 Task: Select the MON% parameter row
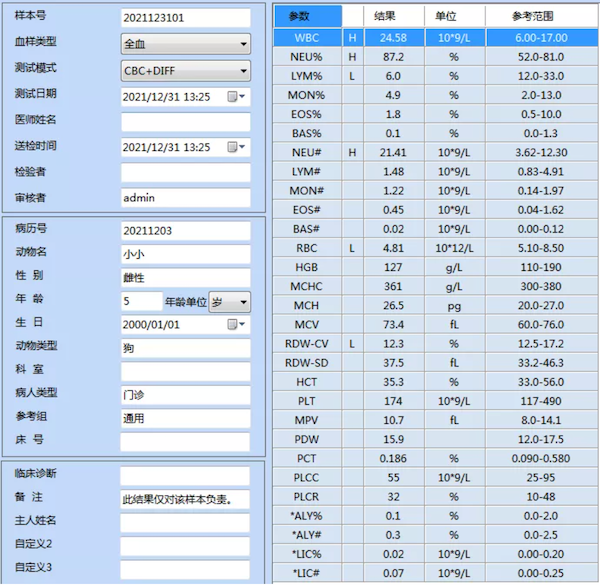tap(435, 95)
